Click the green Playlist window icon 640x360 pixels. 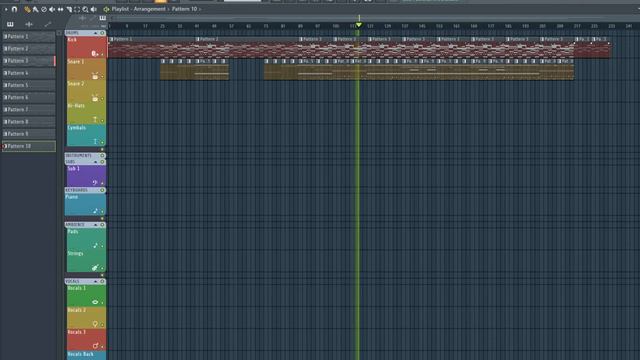pos(106,9)
